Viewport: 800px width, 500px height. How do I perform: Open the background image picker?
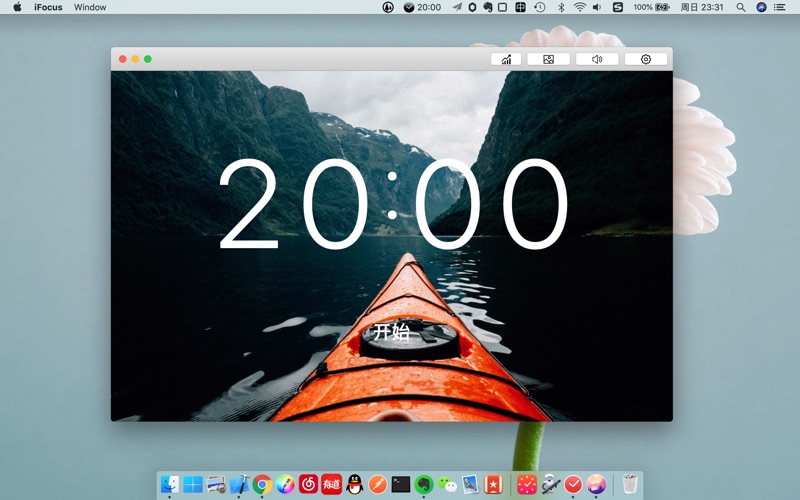pyautogui.click(x=548, y=59)
